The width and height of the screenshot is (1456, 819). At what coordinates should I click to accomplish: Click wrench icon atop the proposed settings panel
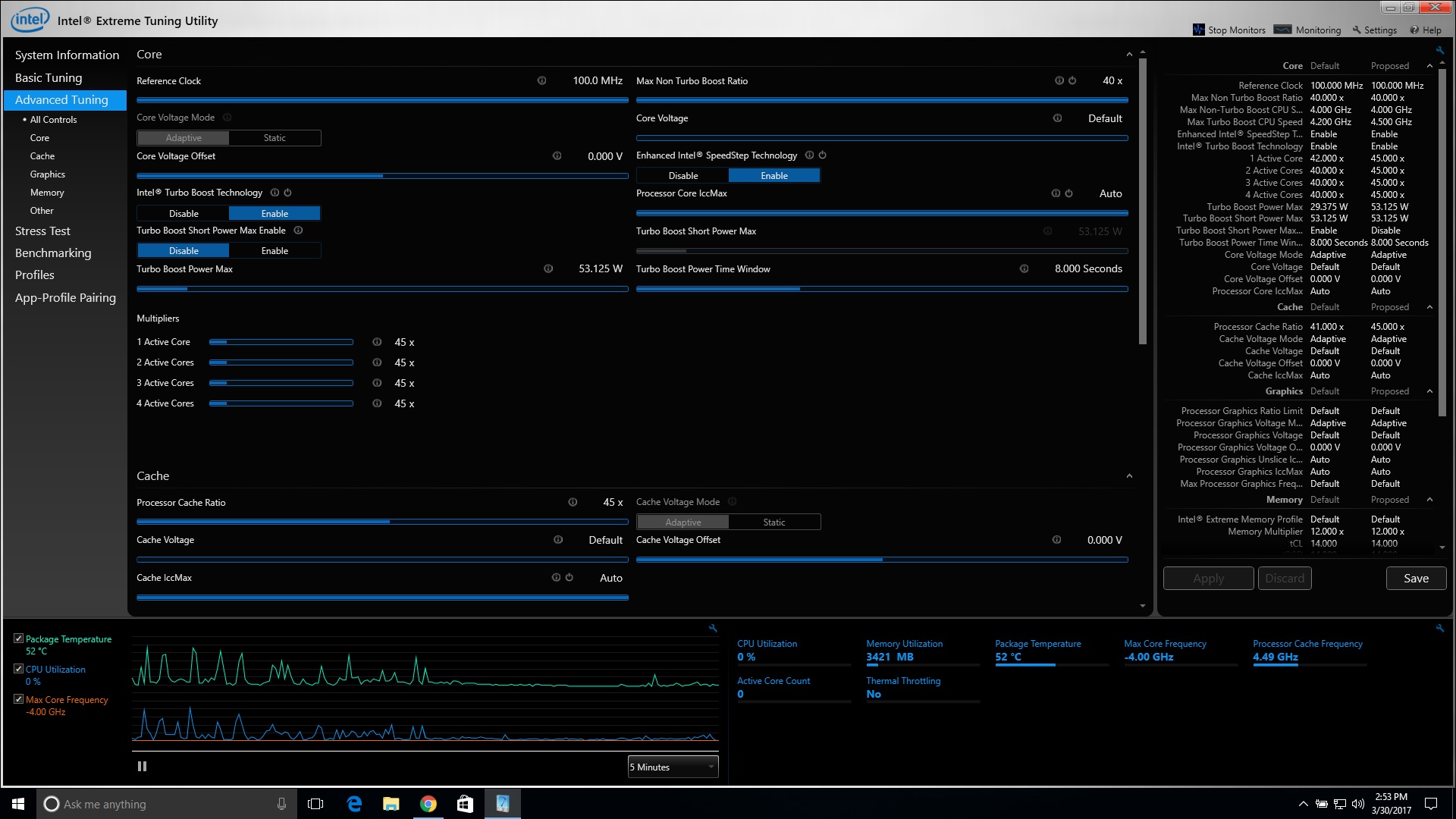(x=1439, y=51)
